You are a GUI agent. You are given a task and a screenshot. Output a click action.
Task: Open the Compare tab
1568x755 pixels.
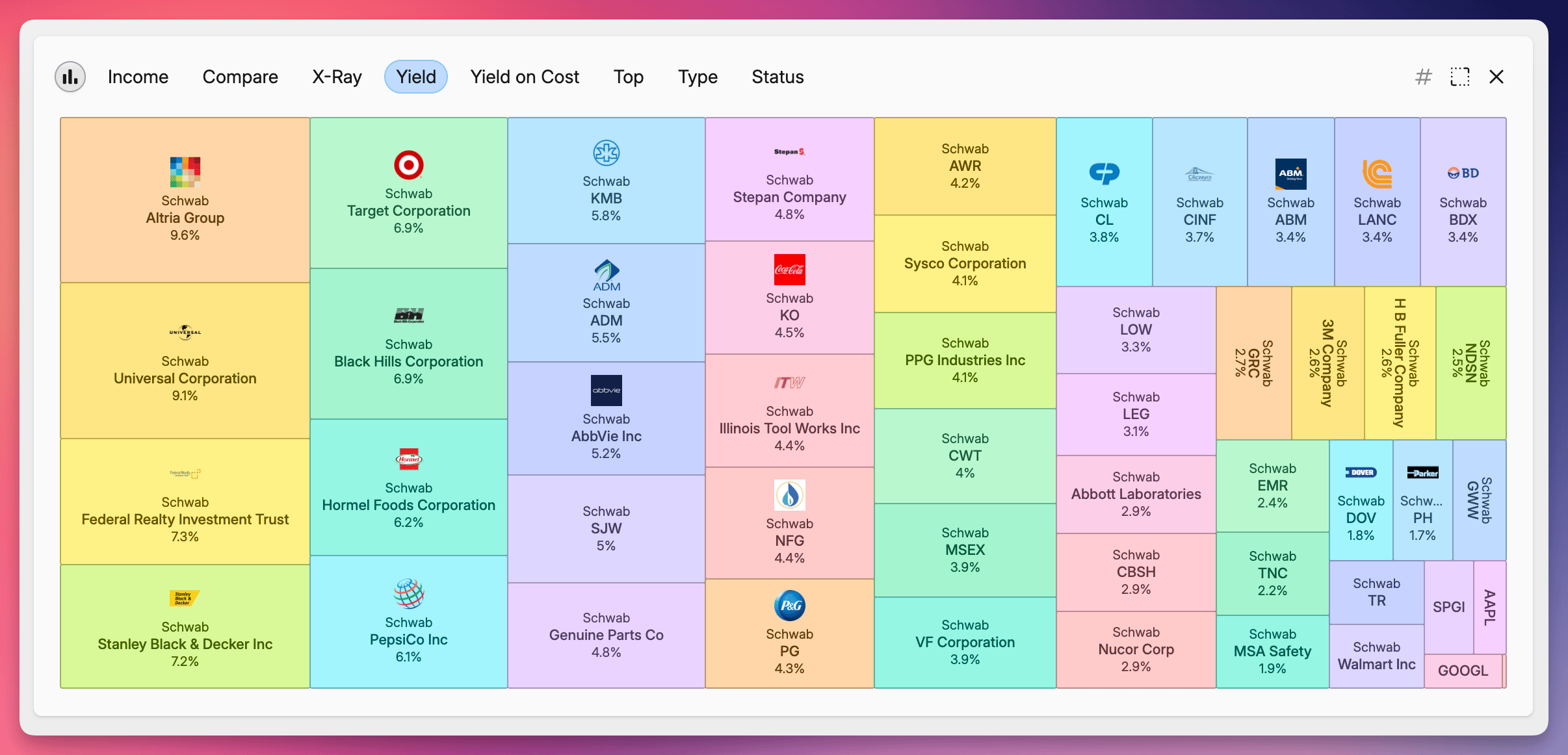click(240, 77)
